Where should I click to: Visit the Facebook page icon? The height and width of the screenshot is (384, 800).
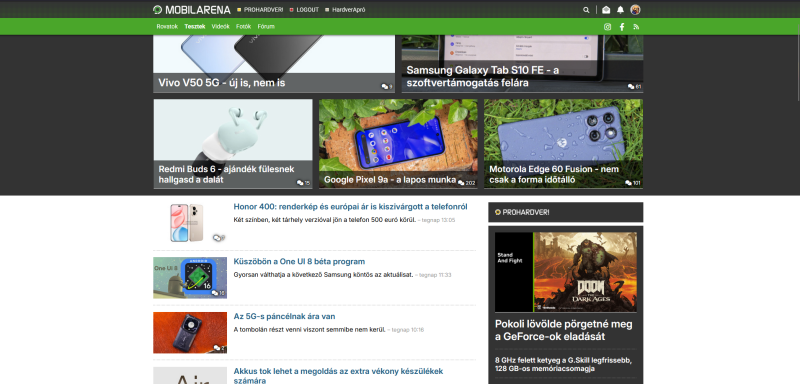tap(622, 27)
